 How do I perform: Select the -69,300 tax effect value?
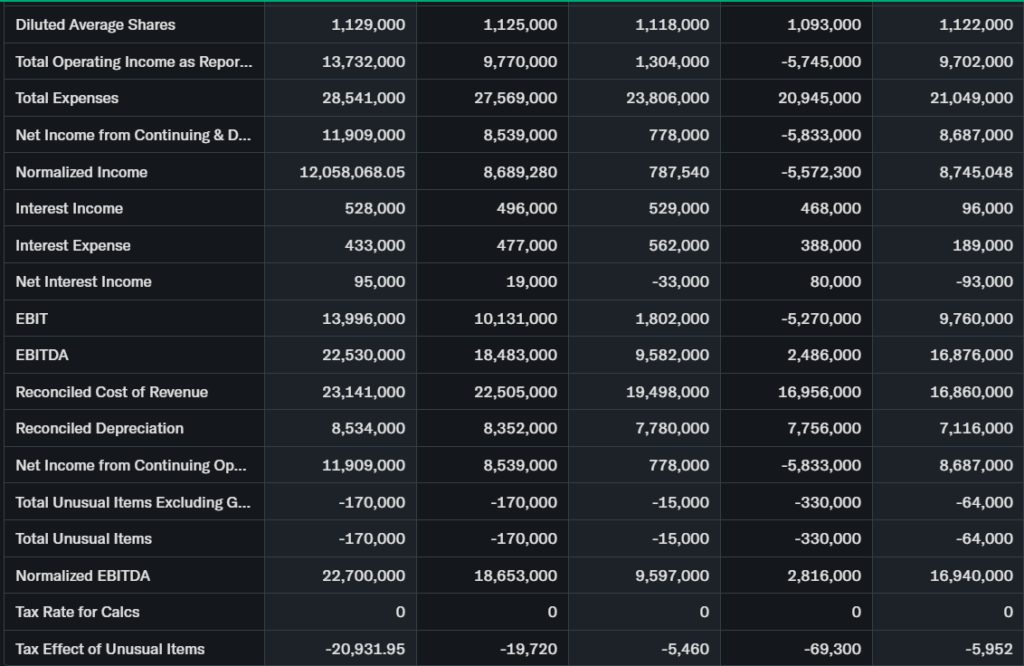pos(833,649)
